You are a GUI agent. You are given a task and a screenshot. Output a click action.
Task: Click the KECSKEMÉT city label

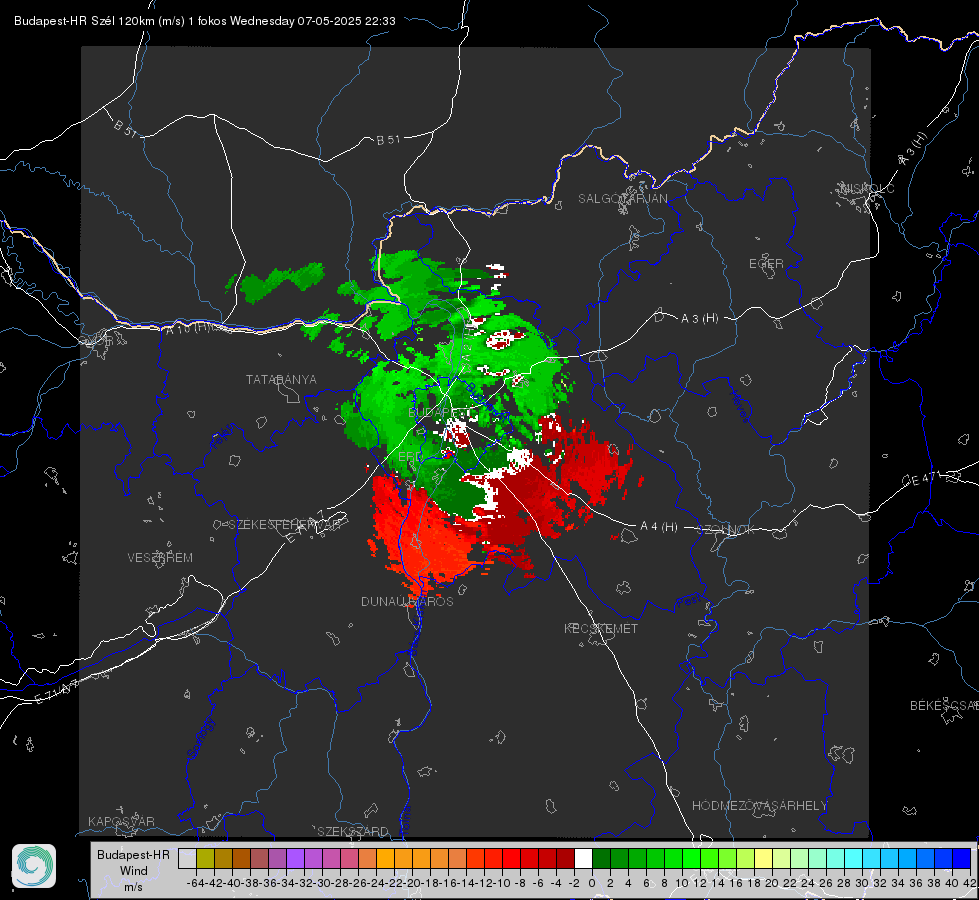pos(601,628)
